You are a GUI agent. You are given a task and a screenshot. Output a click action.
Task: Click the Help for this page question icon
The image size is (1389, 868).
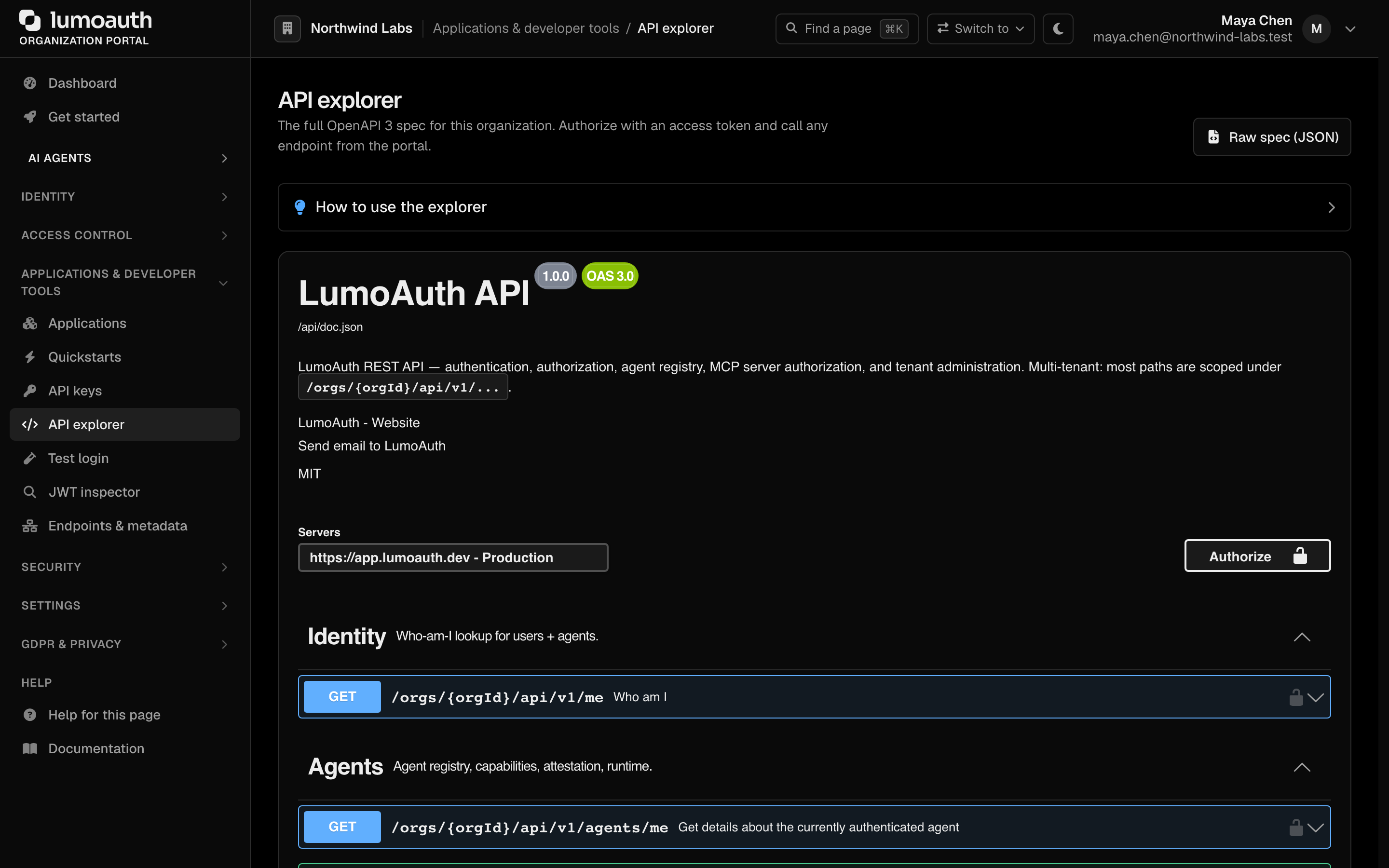tap(30, 715)
